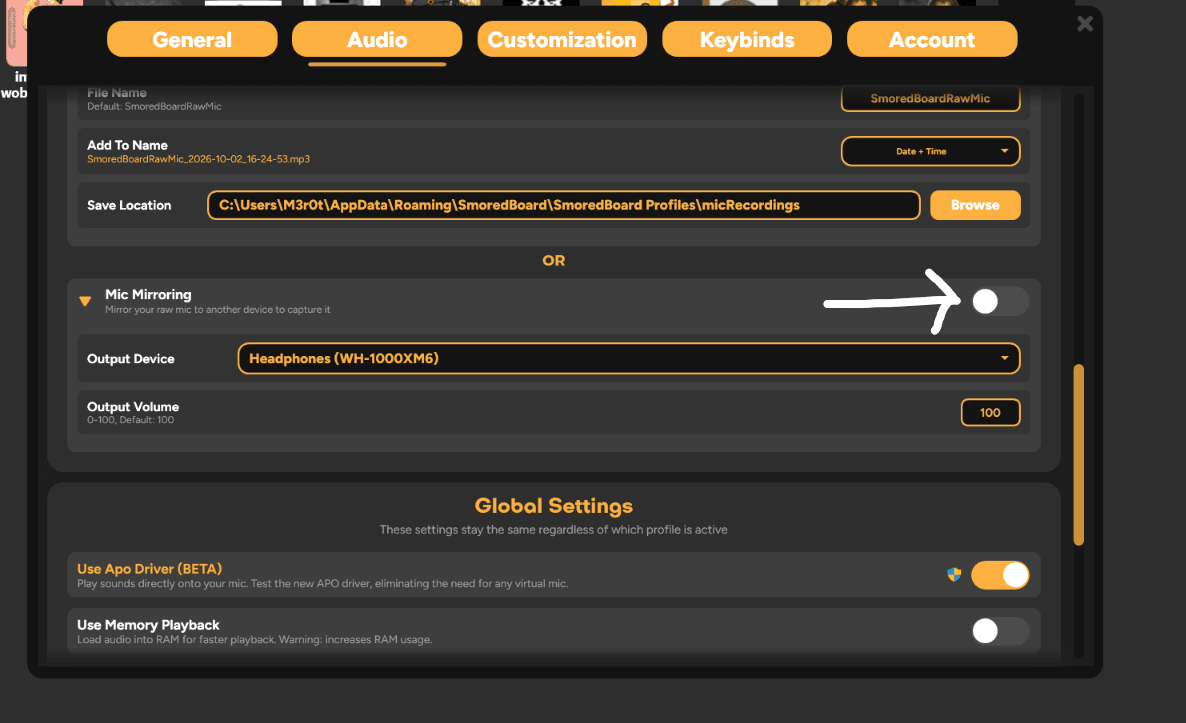Image resolution: width=1186 pixels, height=723 pixels.
Task: Click the Output Volume label
Action: click(133, 406)
